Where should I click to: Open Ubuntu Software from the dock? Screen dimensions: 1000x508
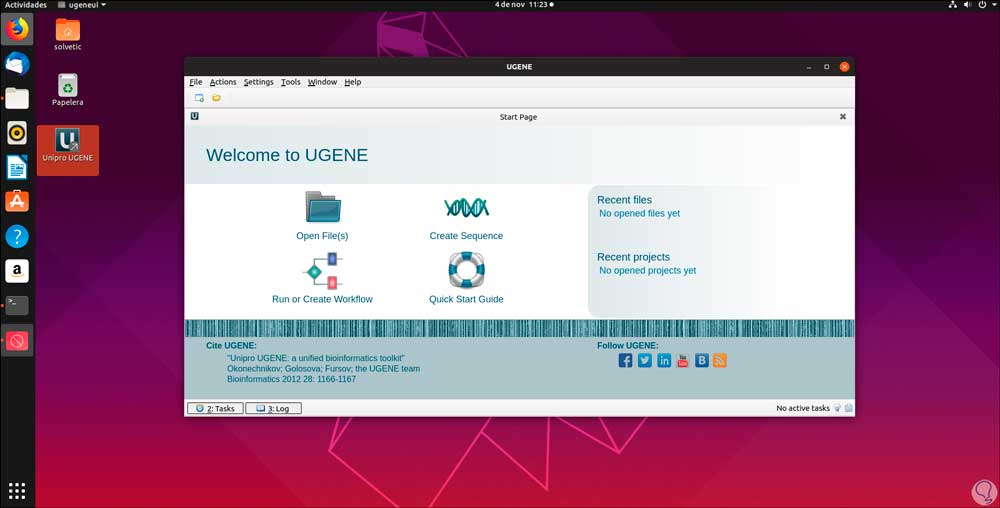(x=17, y=201)
